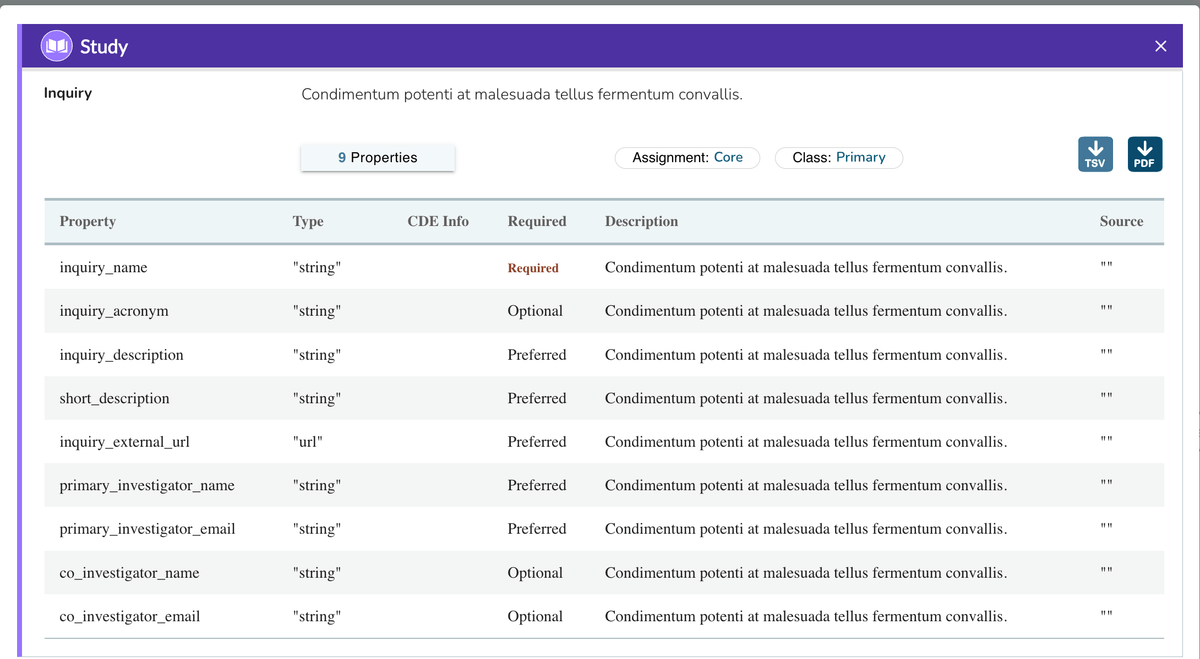Select the inquiry_acronym property

coord(114,311)
